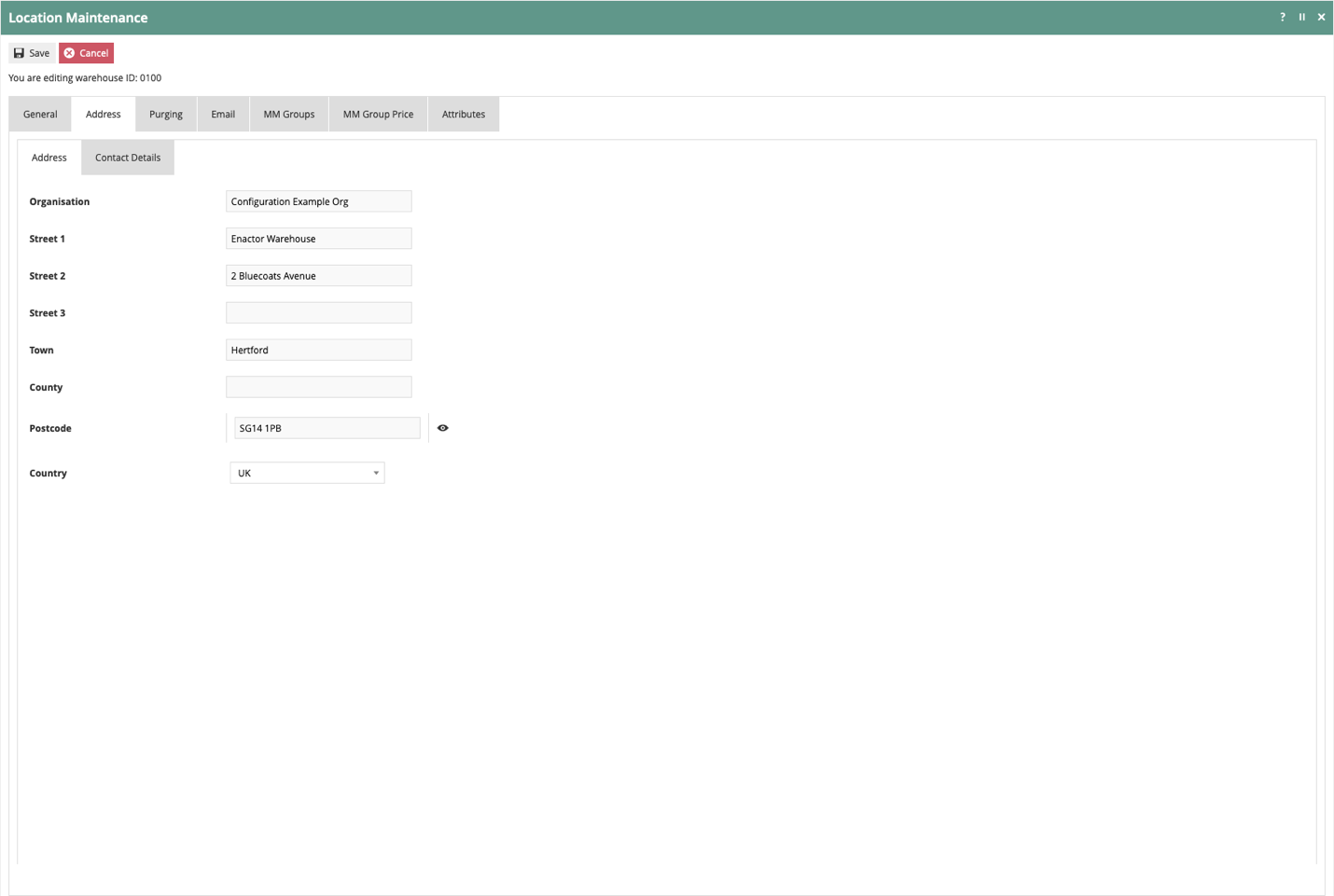View the Attributes tab
The width and height of the screenshot is (1334, 896).
464,114
